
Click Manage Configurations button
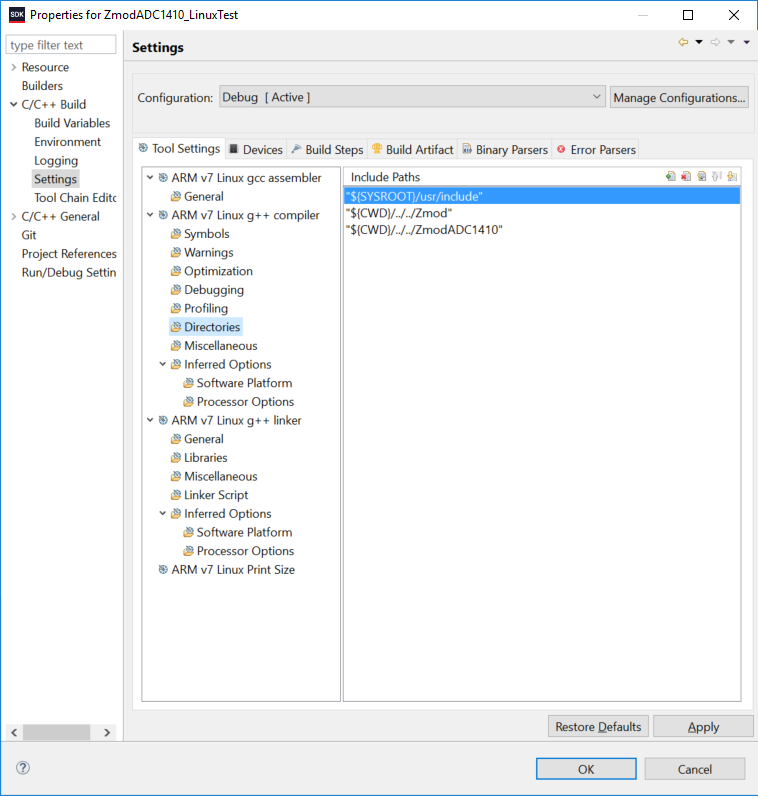point(679,97)
